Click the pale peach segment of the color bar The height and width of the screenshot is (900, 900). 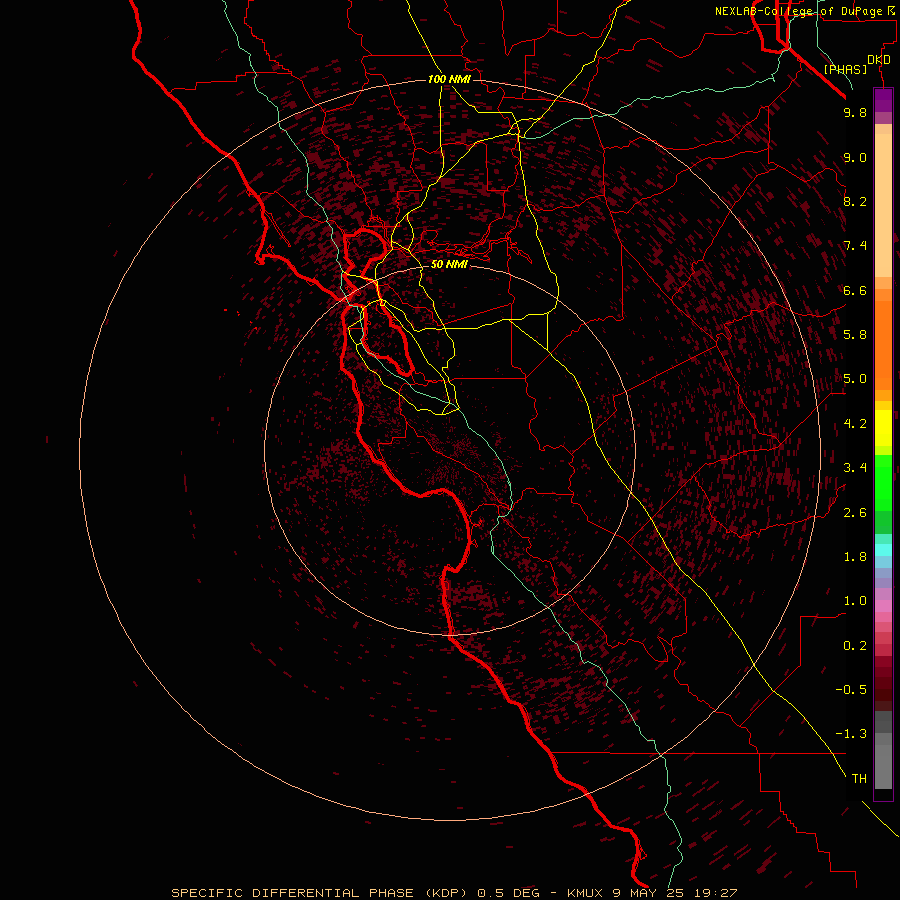[x=883, y=205]
